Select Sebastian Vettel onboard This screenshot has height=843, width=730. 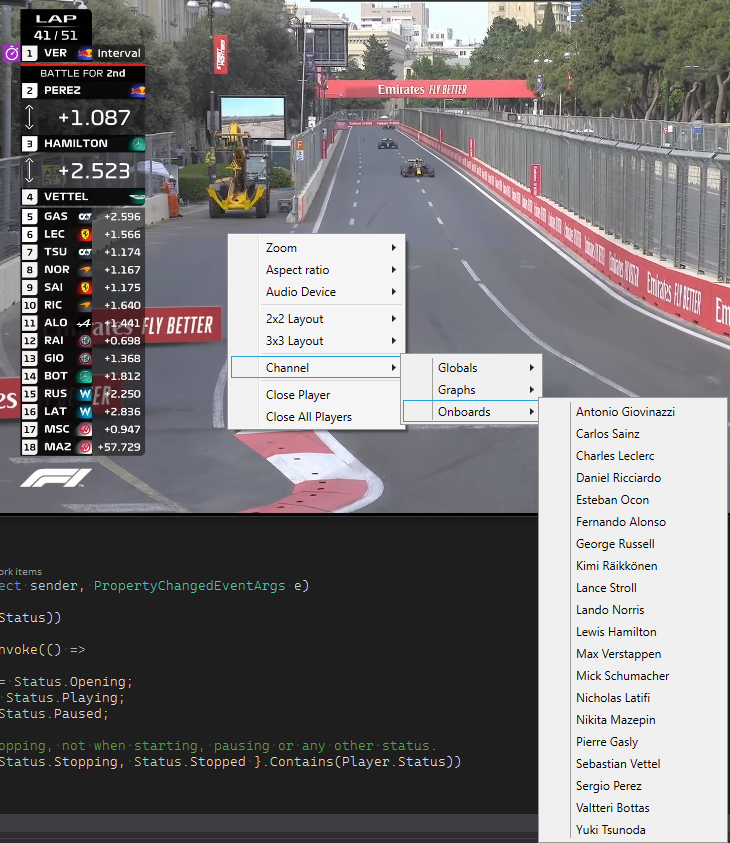click(x=633, y=764)
